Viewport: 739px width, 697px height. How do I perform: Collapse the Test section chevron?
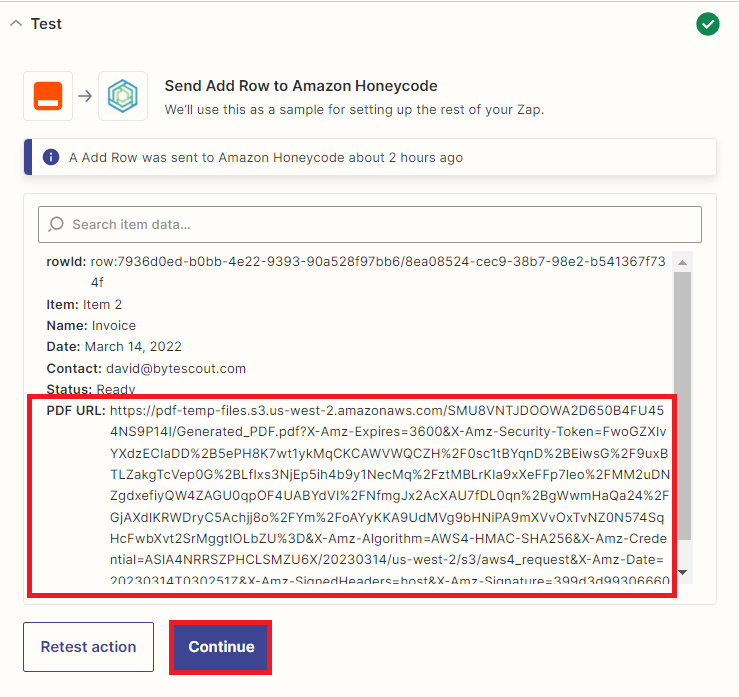(x=15, y=24)
